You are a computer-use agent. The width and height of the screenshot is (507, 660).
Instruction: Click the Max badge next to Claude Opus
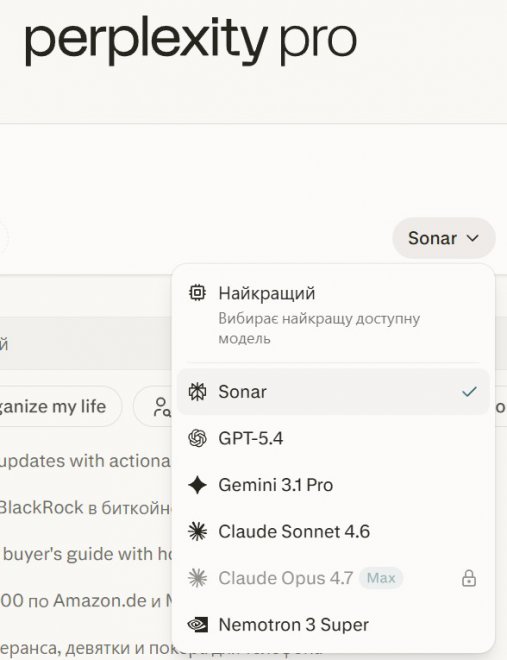coord(381,578)
